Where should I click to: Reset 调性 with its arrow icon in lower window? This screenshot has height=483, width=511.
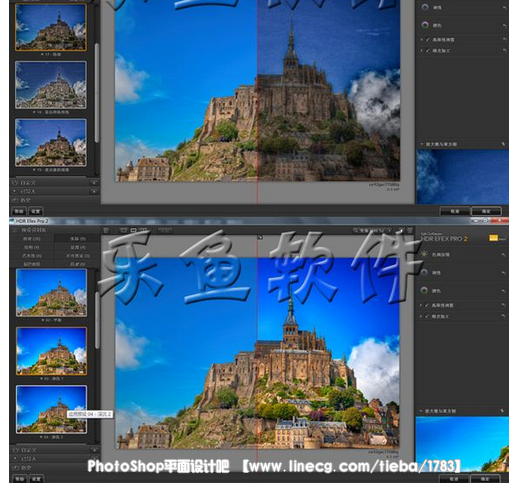[x=503, y=273]
